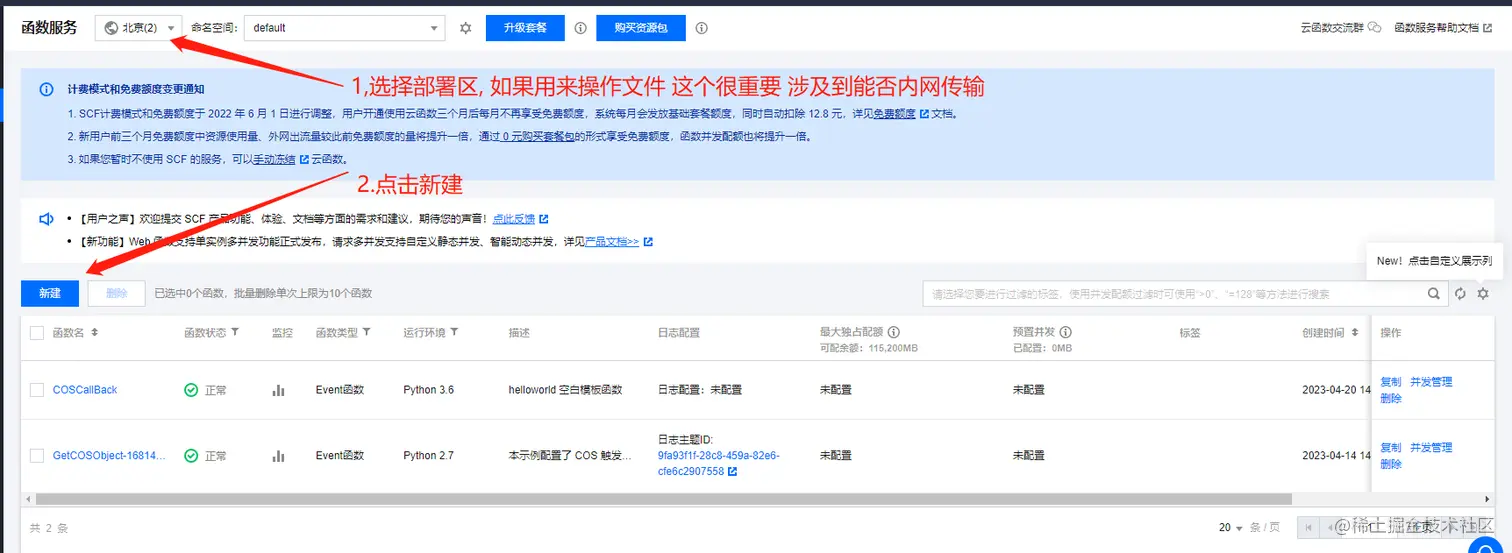Click the Python 3.6 runtime cell
This screenshot has width=1512, height=553.
pyautogui.click(x=429, y=390)
